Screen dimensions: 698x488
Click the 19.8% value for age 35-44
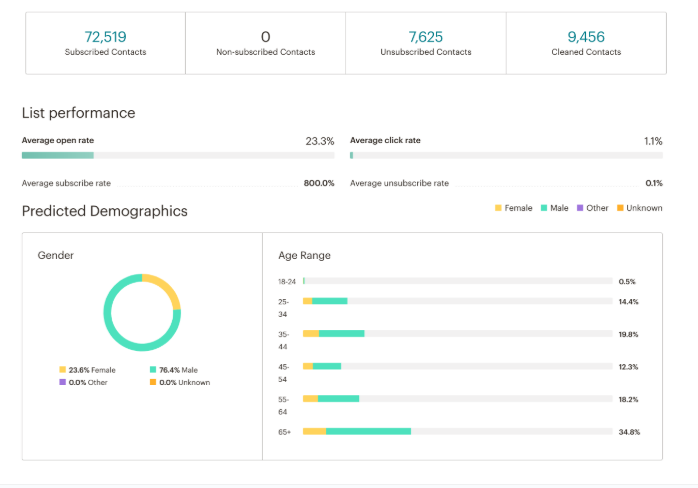tap(628, 334)
